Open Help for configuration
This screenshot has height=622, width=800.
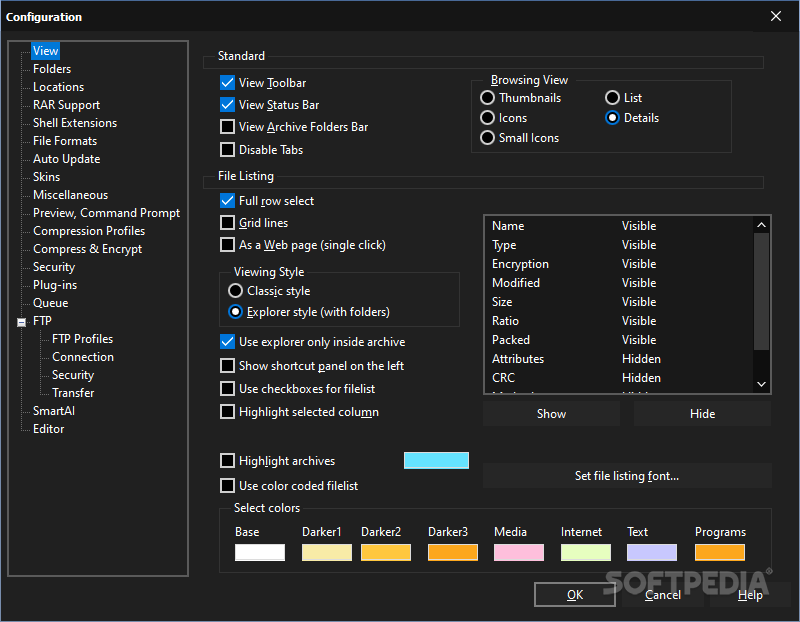pos(750,594)
